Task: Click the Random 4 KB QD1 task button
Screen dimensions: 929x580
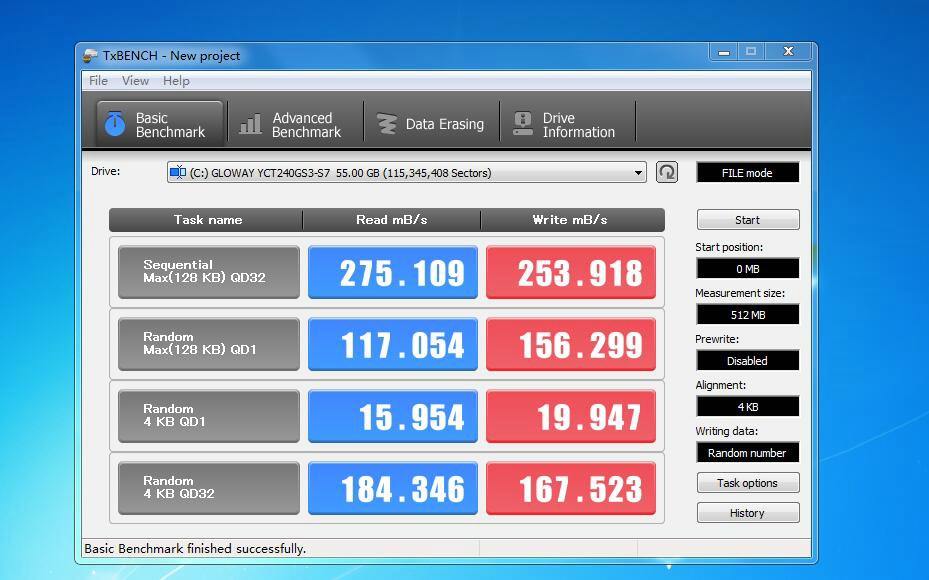Action: click(209, 416)
